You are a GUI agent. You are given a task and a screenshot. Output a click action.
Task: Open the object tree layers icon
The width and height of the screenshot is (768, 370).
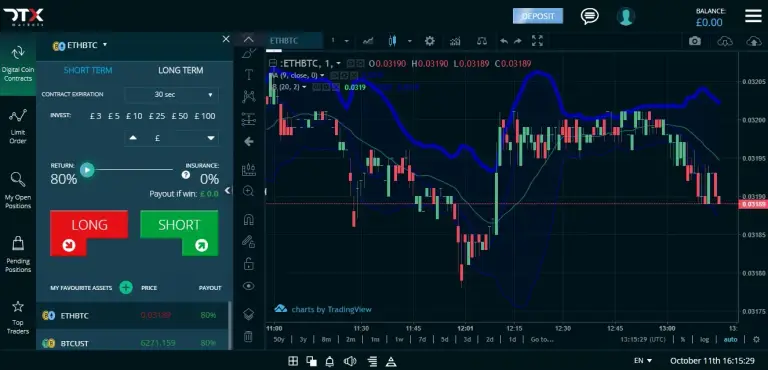[249, 314]
